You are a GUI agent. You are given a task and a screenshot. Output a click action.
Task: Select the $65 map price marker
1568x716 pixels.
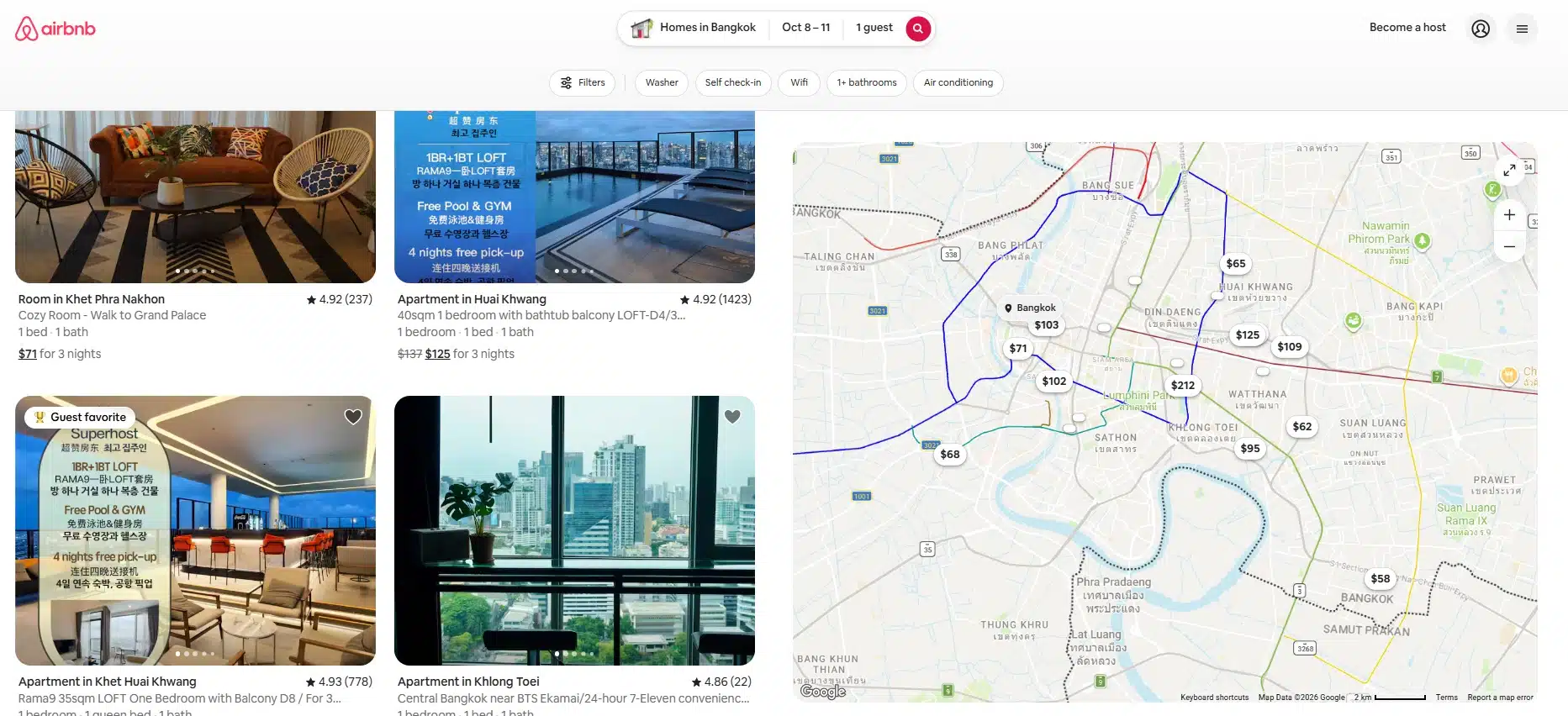tap(1236, 264)
